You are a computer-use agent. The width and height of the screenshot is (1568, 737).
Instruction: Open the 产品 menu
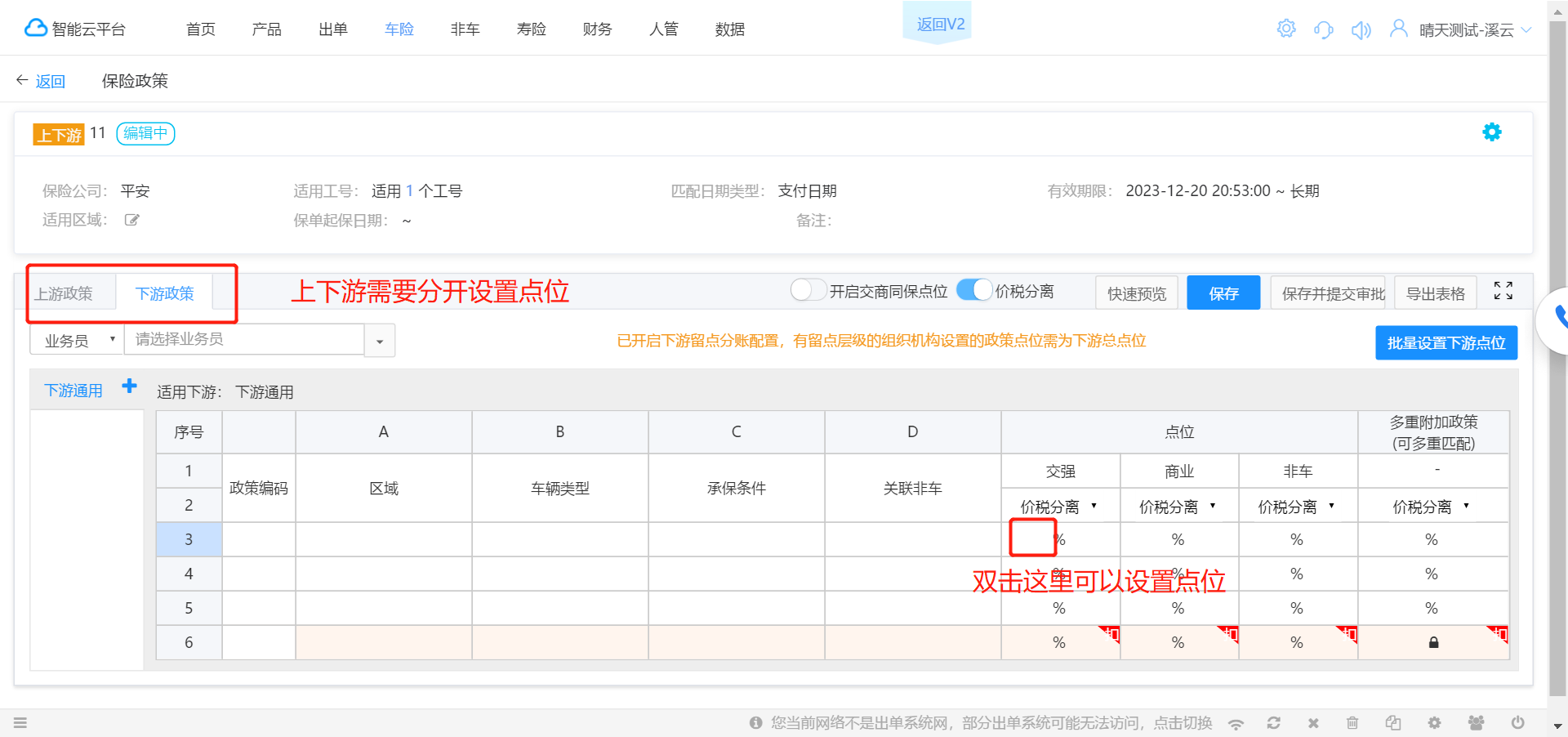tap(267, 29)
